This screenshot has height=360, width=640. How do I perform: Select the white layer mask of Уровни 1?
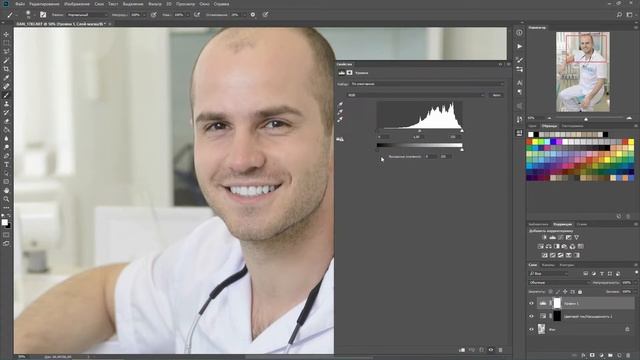coord(557,303)
